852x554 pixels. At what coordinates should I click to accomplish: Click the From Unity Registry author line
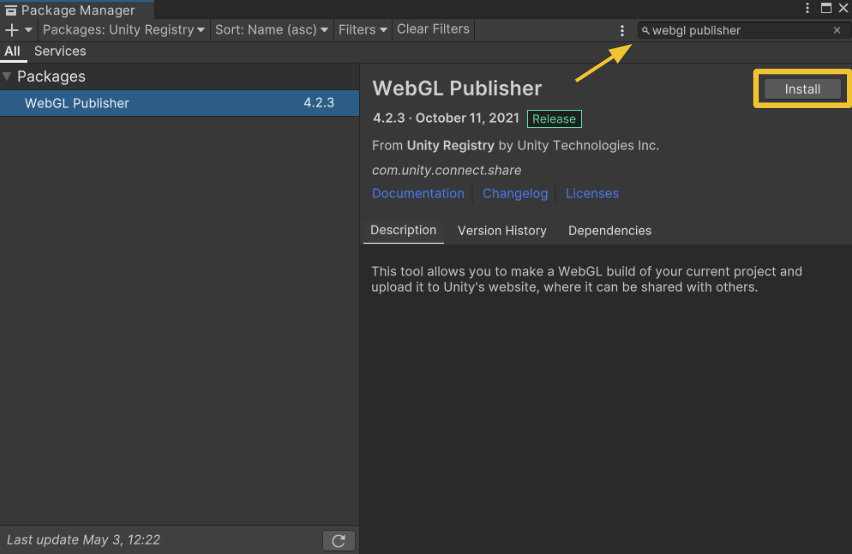pyautogui.click(x=515, y=146)
